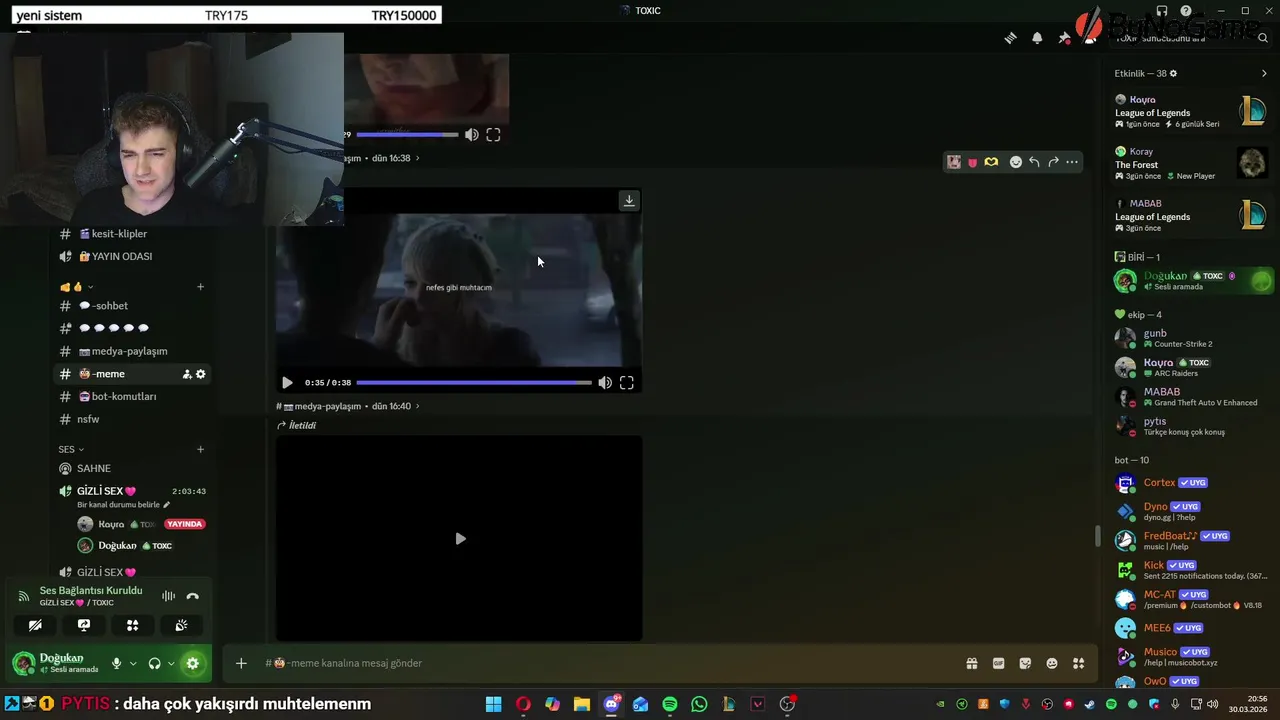Jump to forwarded source medya-paylaşım dün 16:40

point(347,406)
